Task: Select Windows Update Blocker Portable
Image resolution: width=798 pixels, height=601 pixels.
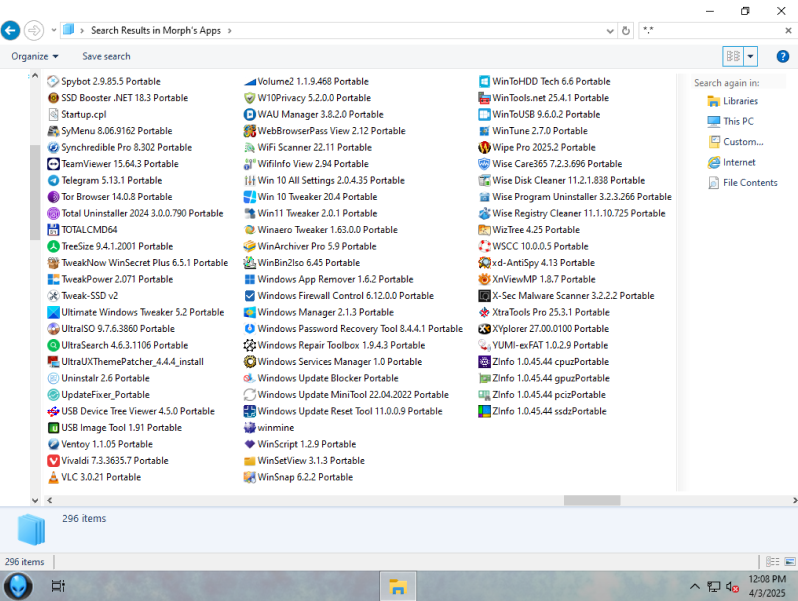Action: click(321, 378)
